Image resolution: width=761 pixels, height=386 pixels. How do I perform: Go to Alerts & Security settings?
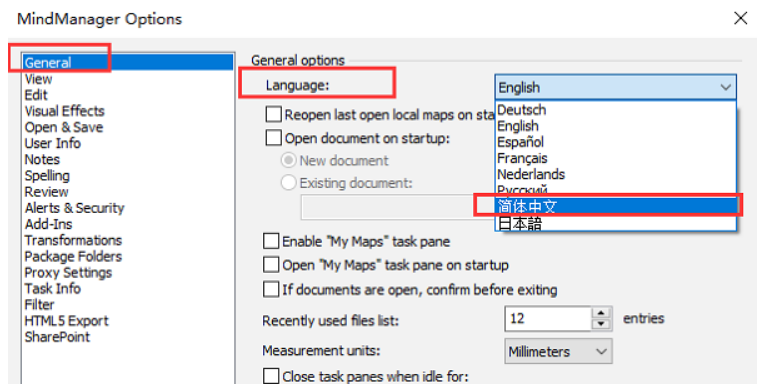click(74, 208)
